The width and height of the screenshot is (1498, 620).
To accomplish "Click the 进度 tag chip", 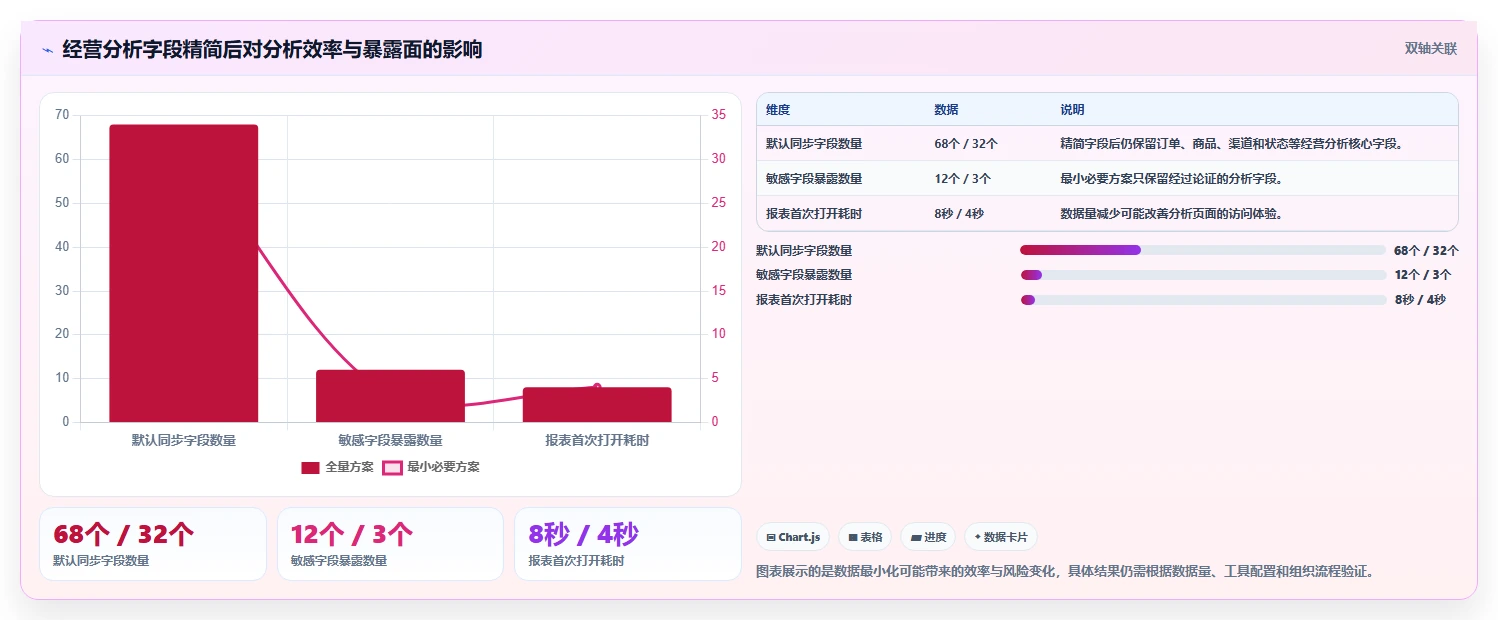I will click(x=928, y=537).
